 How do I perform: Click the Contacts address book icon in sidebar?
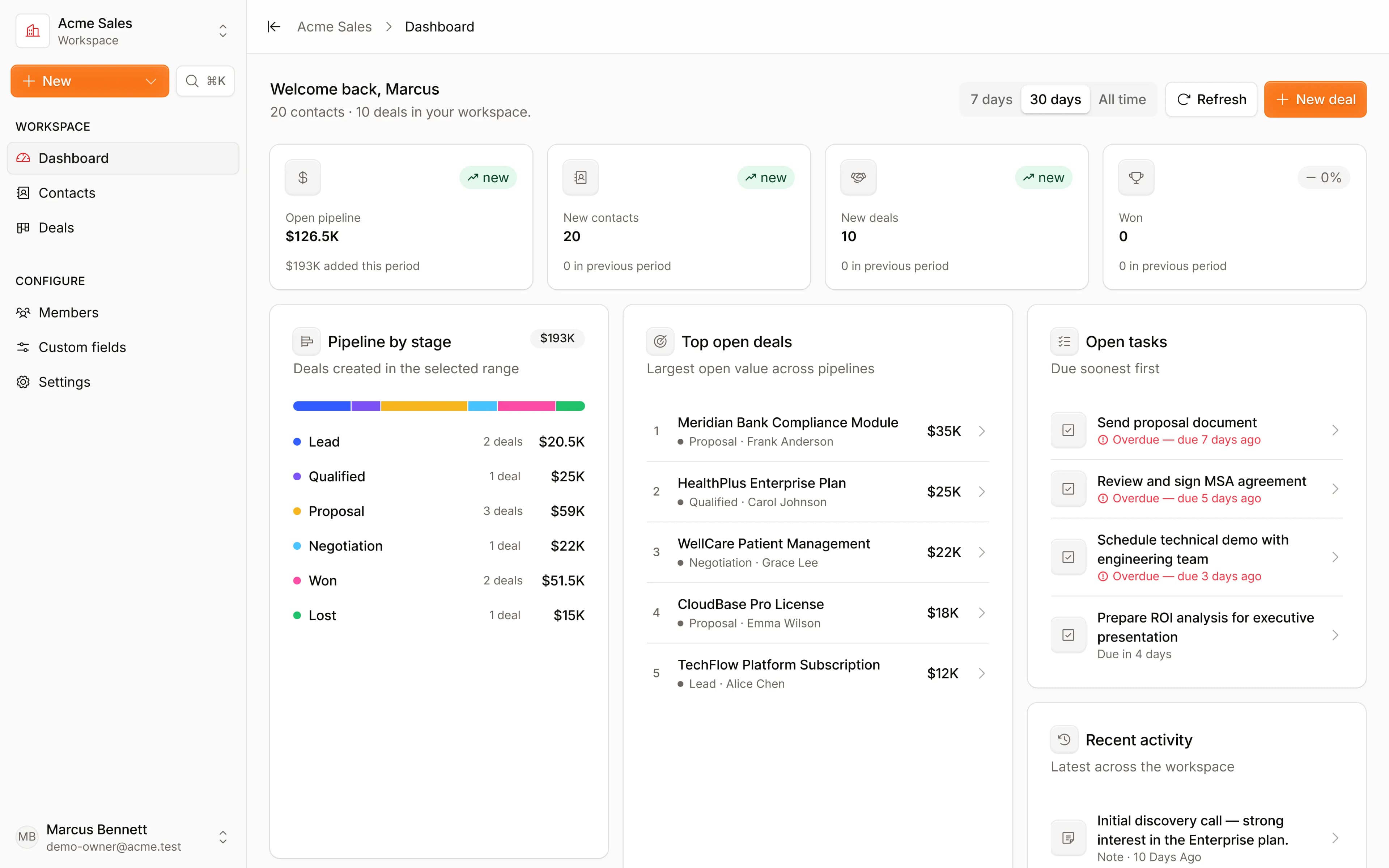[x=23, y=193]
